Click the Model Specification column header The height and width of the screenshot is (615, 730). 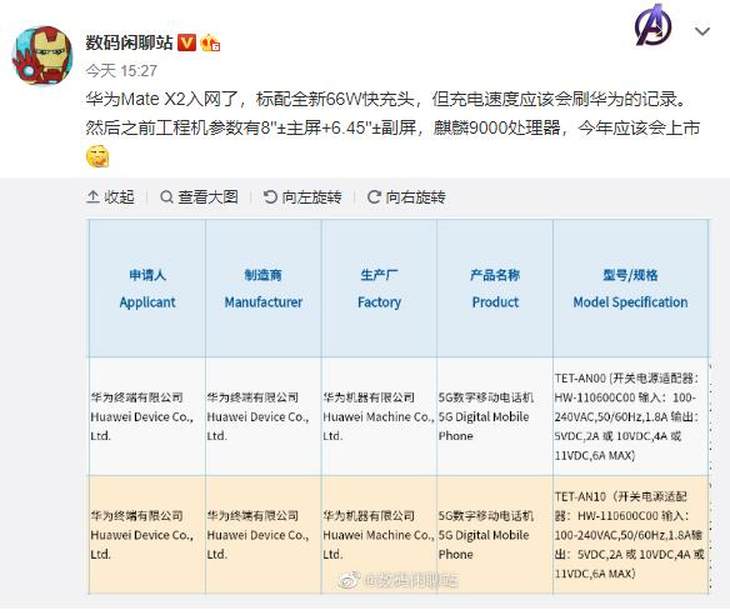click(630, 289)
